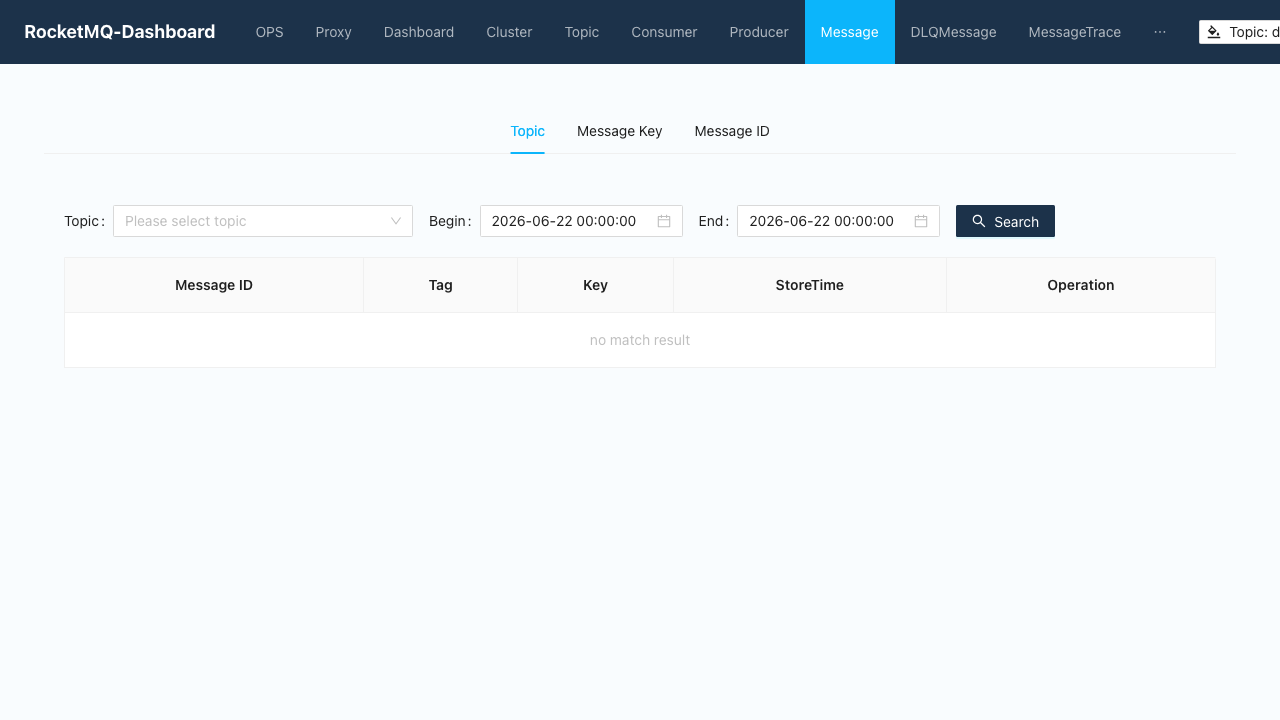
Task: Click the Operation column header
Action: click(1081, 285)
